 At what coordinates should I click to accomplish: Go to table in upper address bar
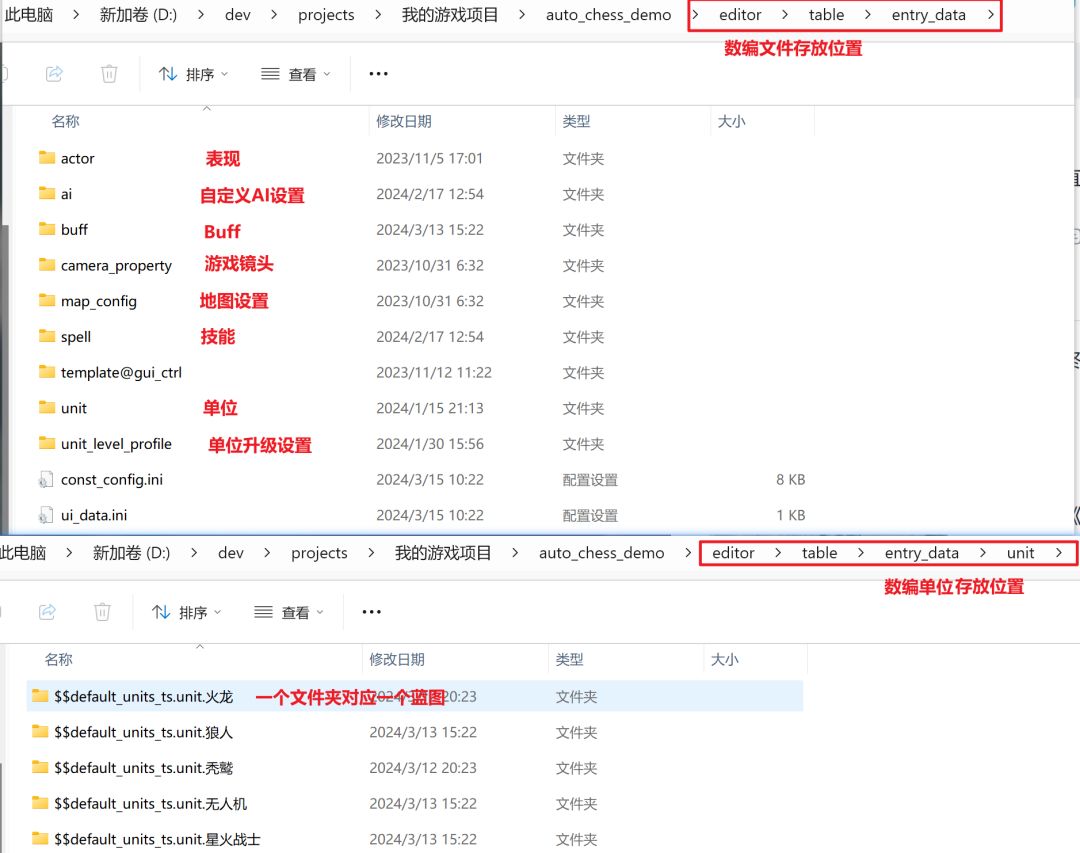point(826,14)
